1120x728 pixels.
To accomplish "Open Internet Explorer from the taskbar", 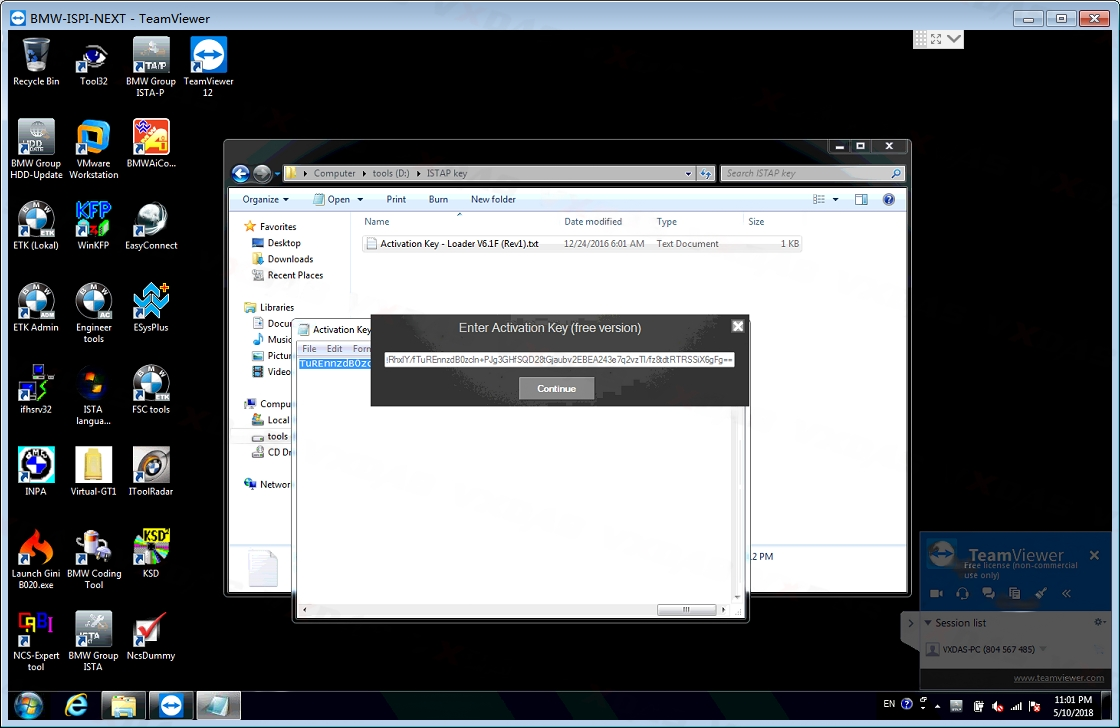I will click(x=76, y=706).
